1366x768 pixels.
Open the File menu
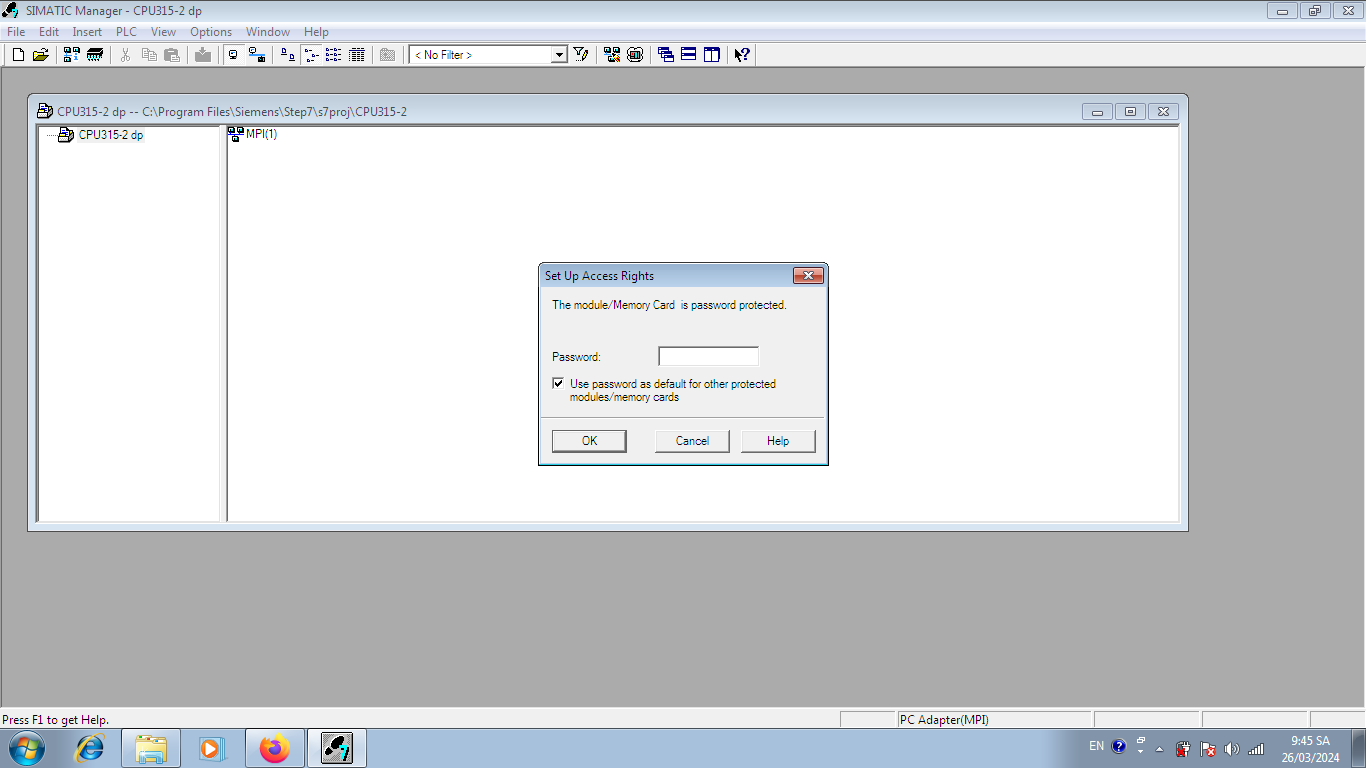click(x=16, y=32)
